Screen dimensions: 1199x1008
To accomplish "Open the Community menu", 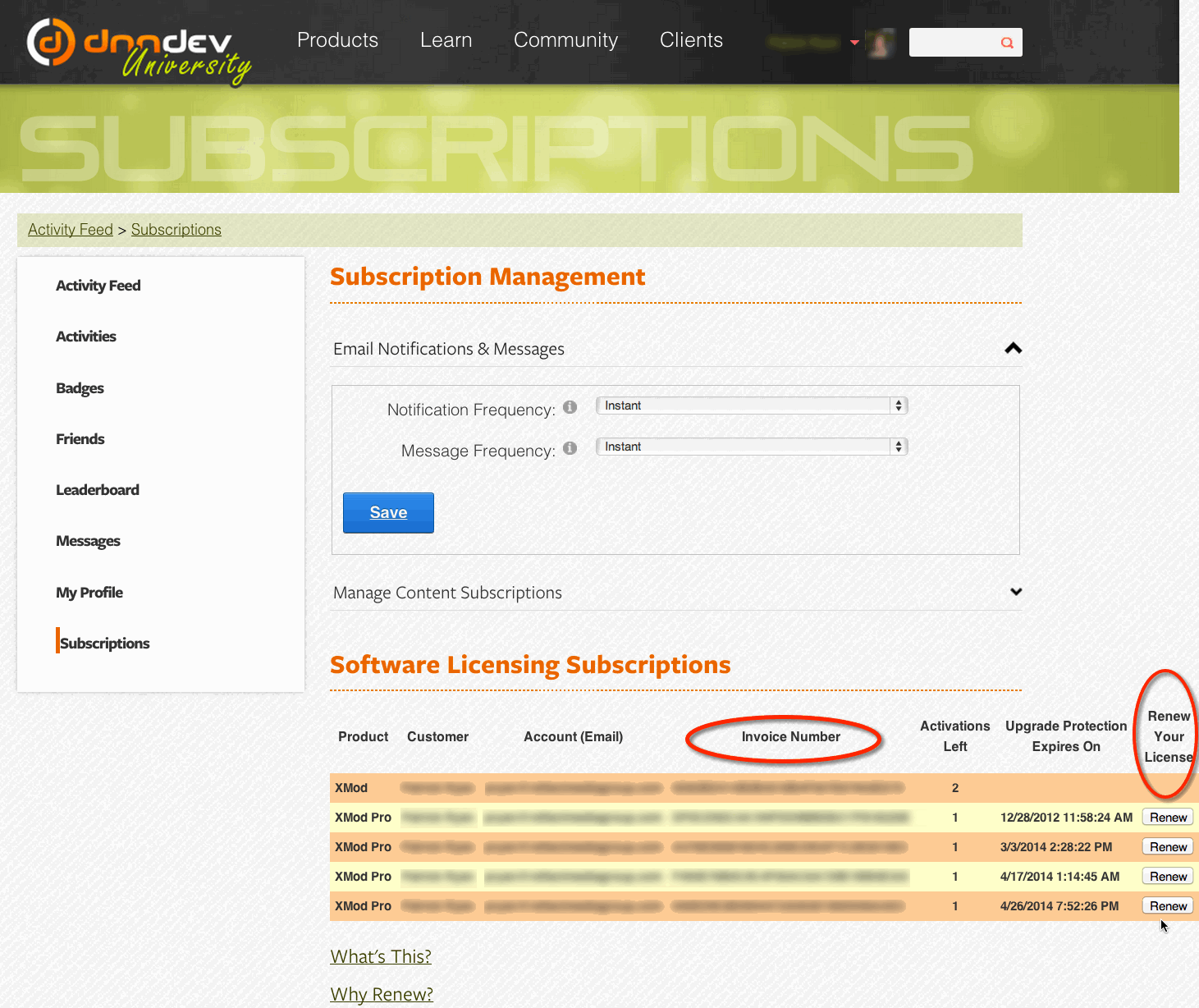I will (x=565, y=40).
